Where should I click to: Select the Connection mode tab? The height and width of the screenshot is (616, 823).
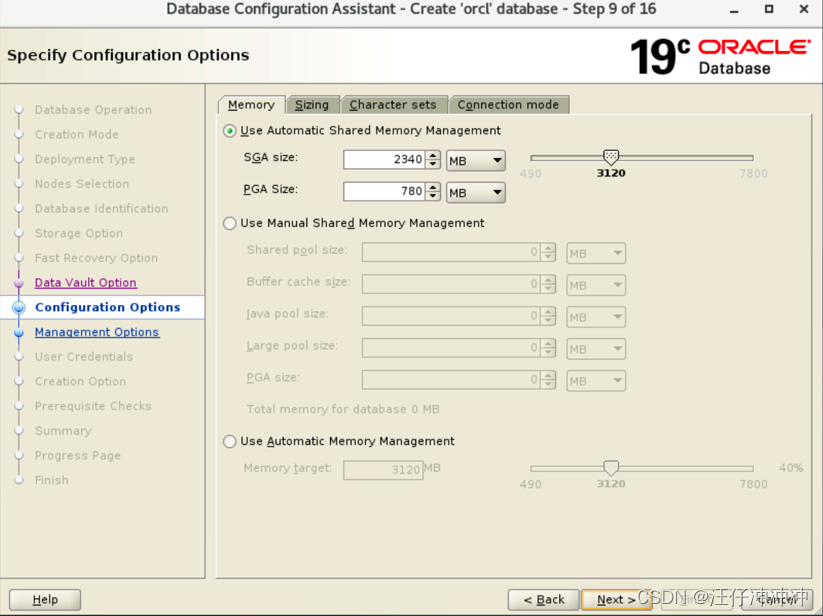pyautogui.click(x=509, y=104)
